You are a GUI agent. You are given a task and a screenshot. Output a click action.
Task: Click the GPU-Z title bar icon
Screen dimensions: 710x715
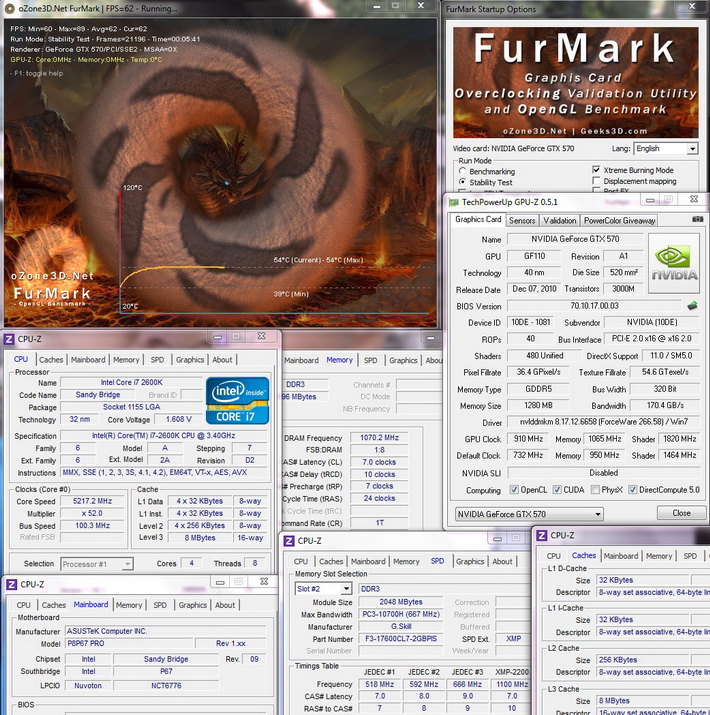453,202
